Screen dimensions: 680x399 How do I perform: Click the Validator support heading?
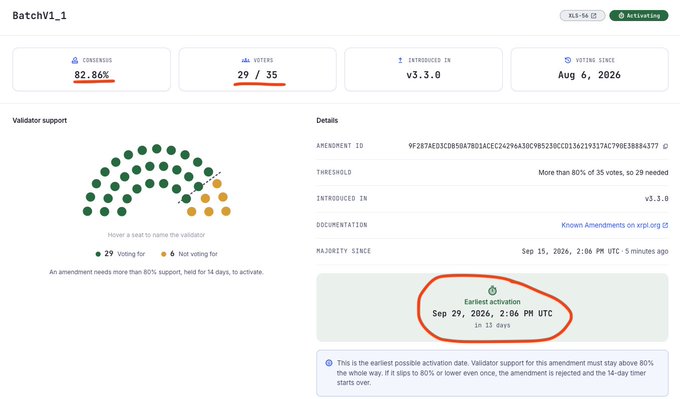coord(39,121)
